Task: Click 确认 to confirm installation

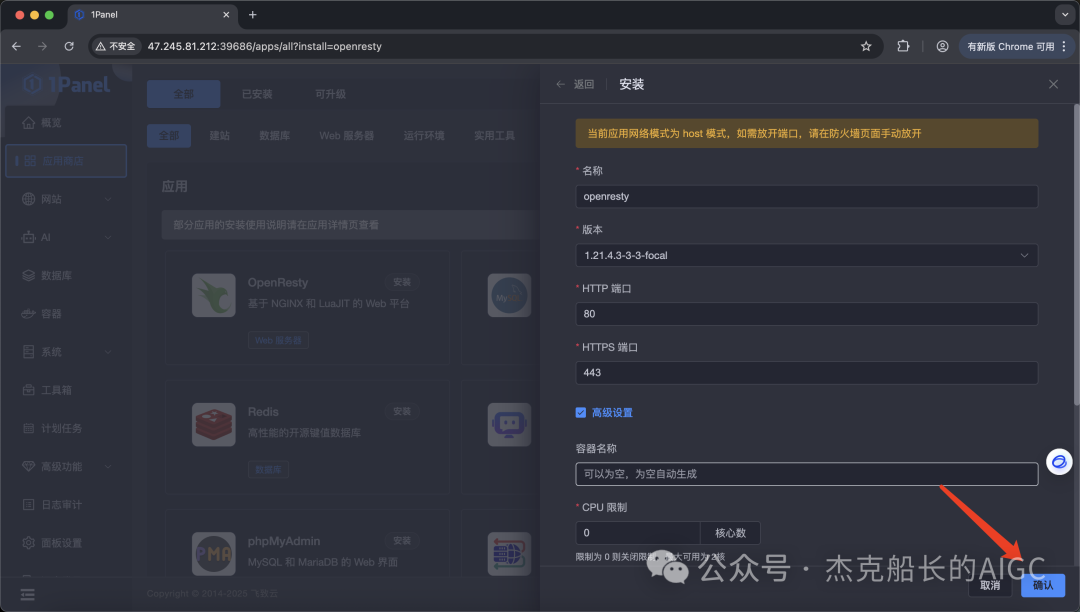Action: 1043,585
